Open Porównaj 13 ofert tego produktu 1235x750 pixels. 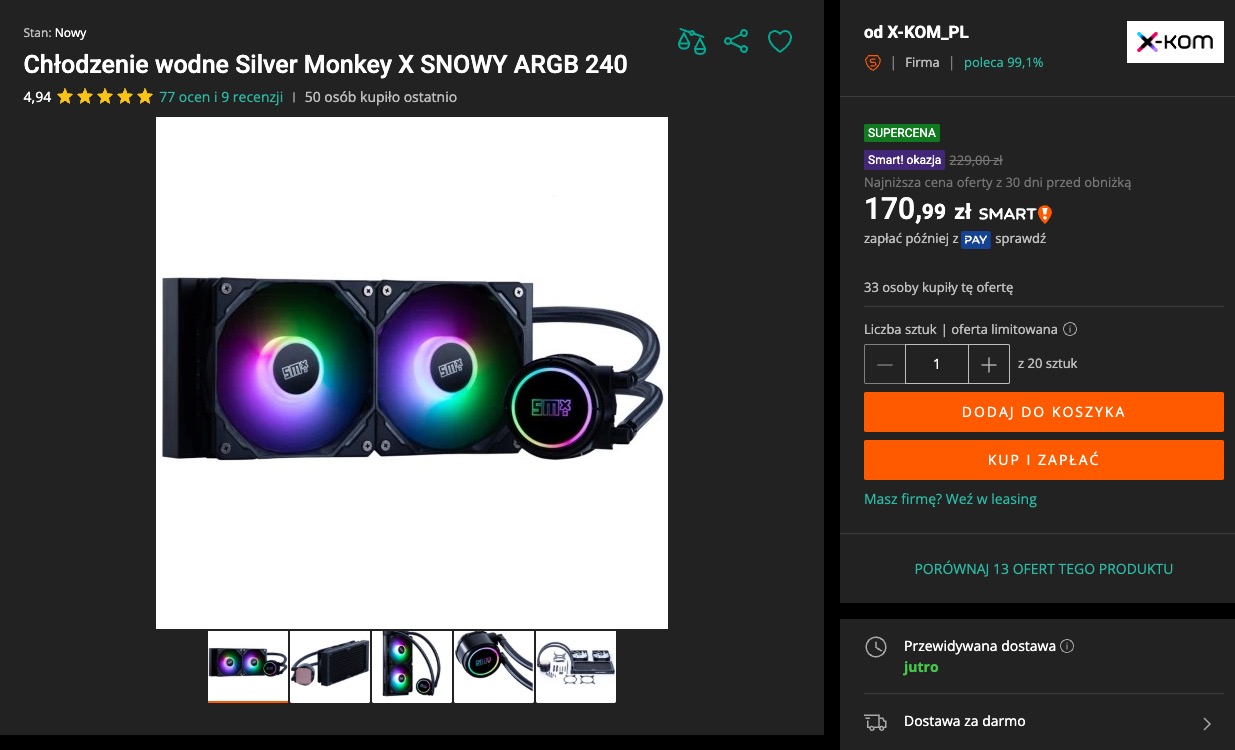1043,569
